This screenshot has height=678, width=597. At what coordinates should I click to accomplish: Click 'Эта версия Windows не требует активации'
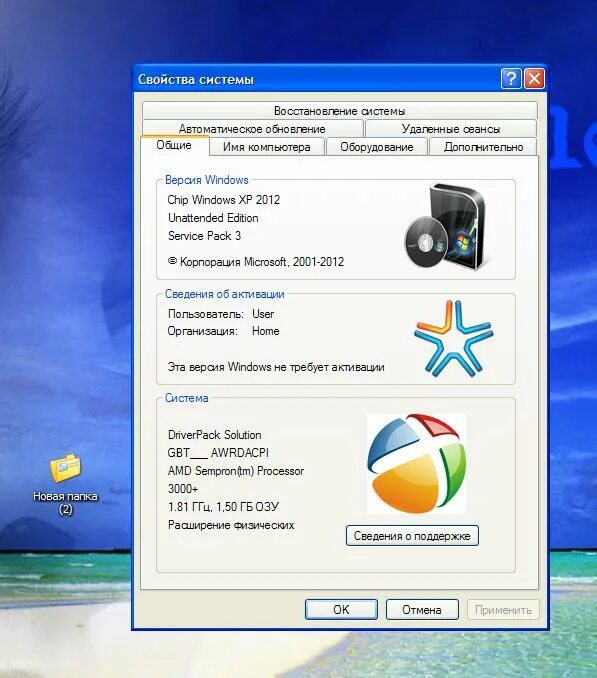click(x=276, y=367)
